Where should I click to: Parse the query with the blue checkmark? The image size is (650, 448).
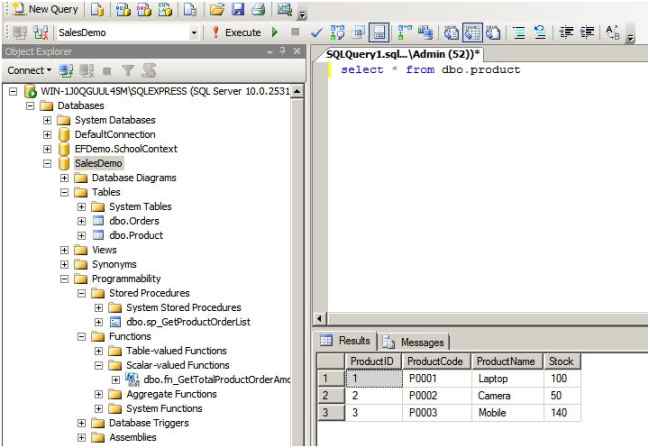(316, 32)
